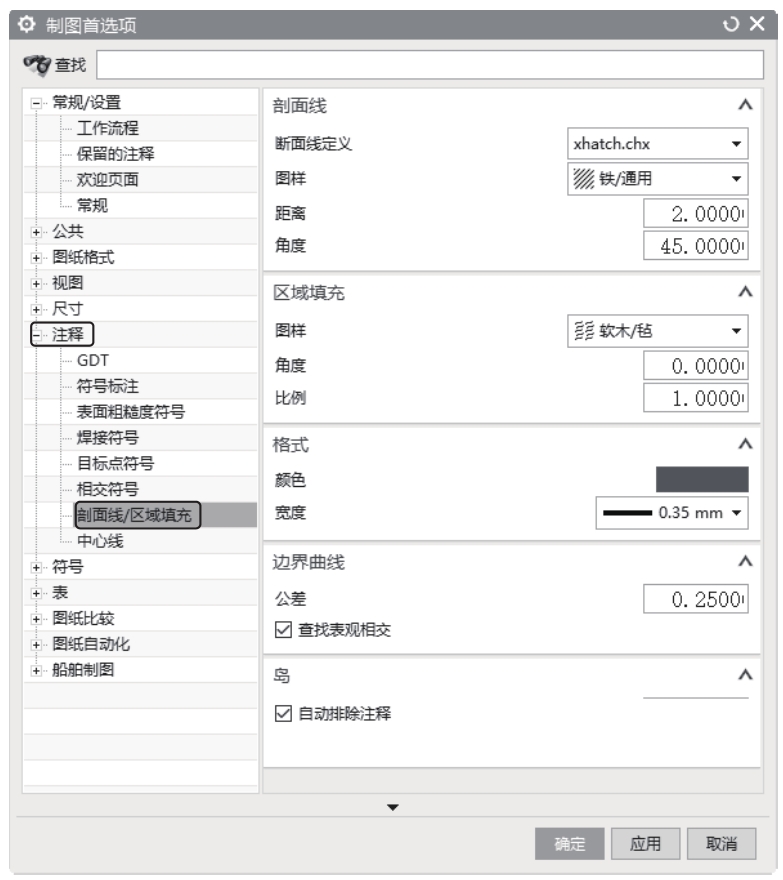The image size is (783, 880).
Task: Click the 剖面线 角度 field 45.0000
Action: (695, 246)
